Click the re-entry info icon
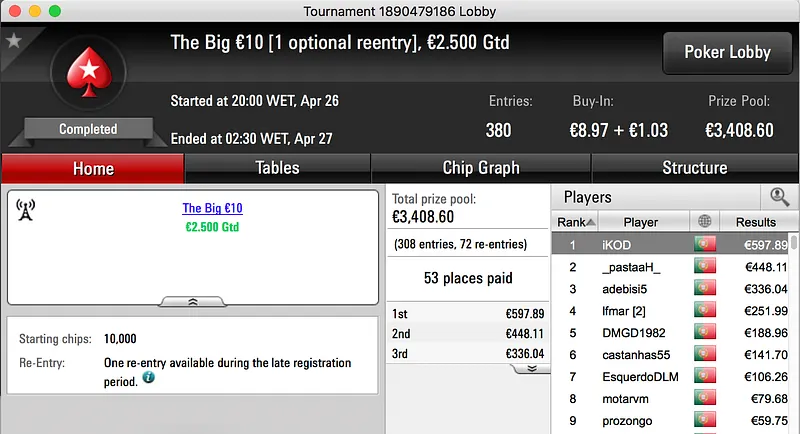This screenshot has width=800, height=434. (149, 379)
